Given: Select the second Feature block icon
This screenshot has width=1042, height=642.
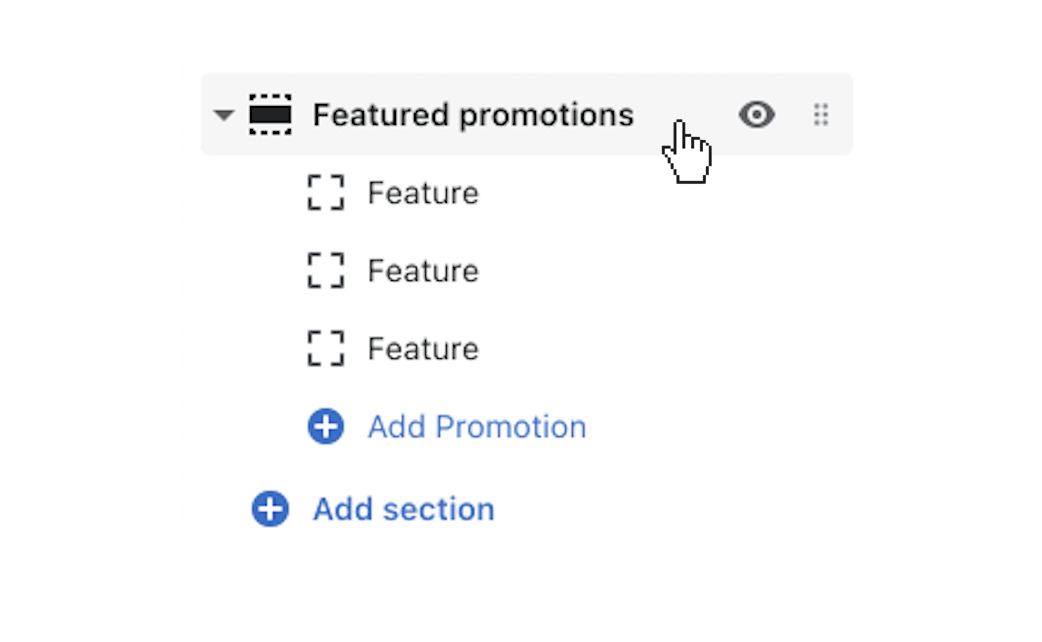Looking at the screenshot, I should [x=325, y=270].
